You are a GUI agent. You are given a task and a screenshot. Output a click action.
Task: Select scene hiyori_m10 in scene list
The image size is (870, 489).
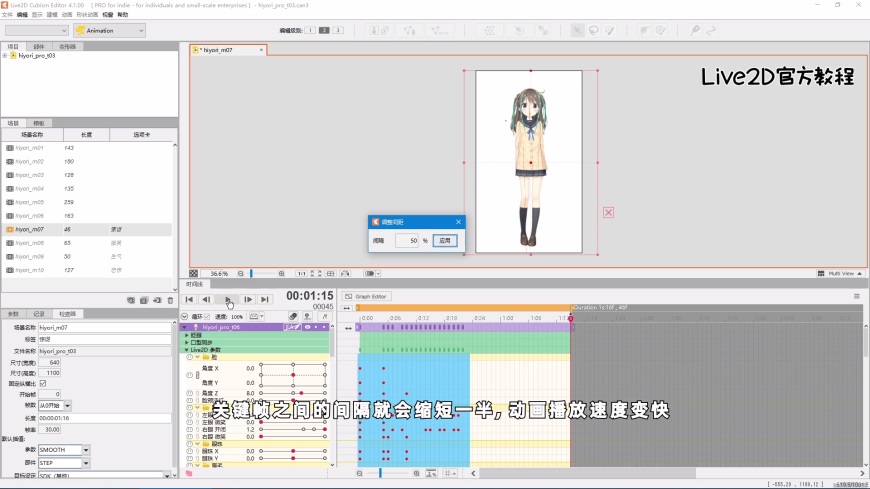pyautogui.click(x=86, y=270)
